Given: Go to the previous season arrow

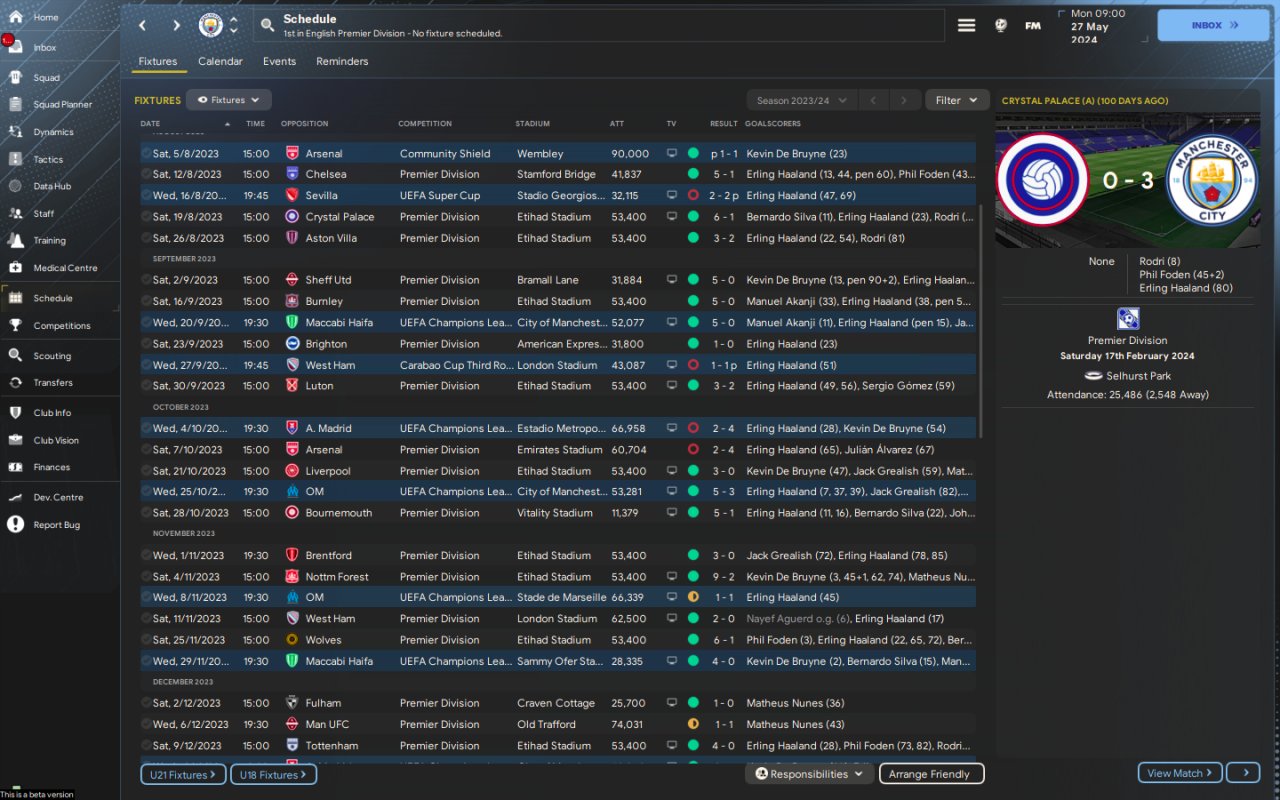Looking at the screenshot, I should (x=872, y=100).
